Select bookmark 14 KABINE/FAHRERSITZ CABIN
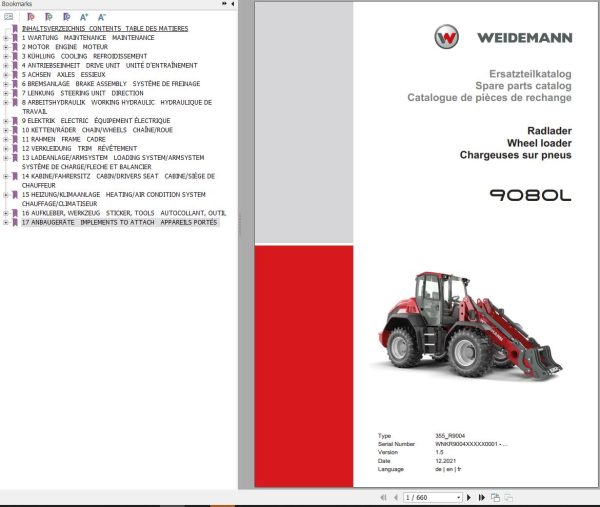 [x=118, y=181]
